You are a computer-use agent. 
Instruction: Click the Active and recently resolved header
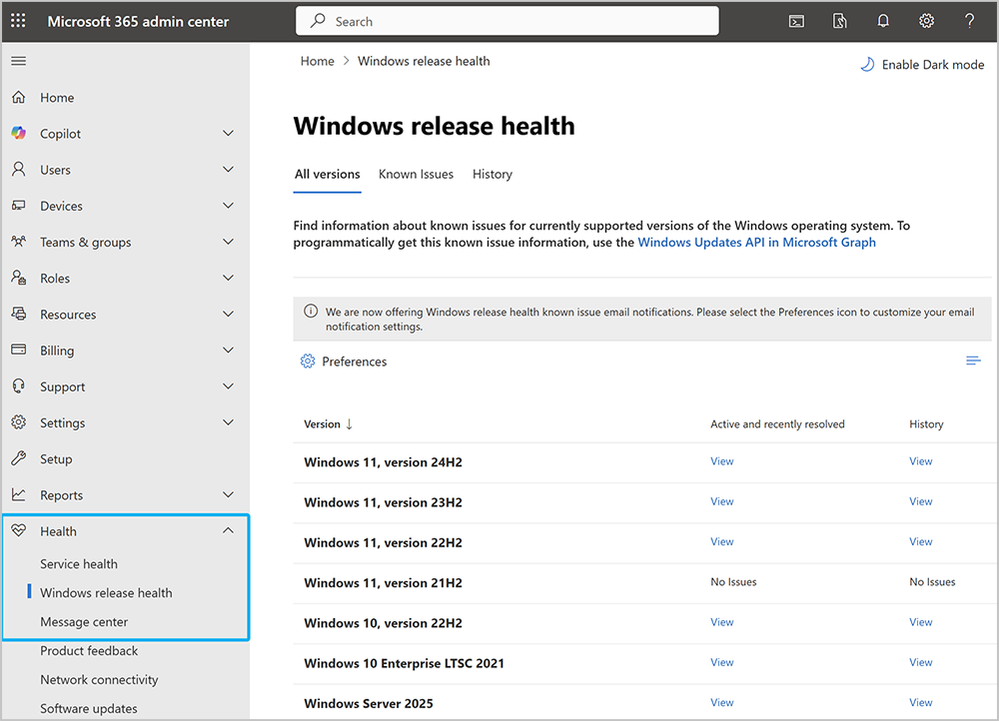(777, 424)
